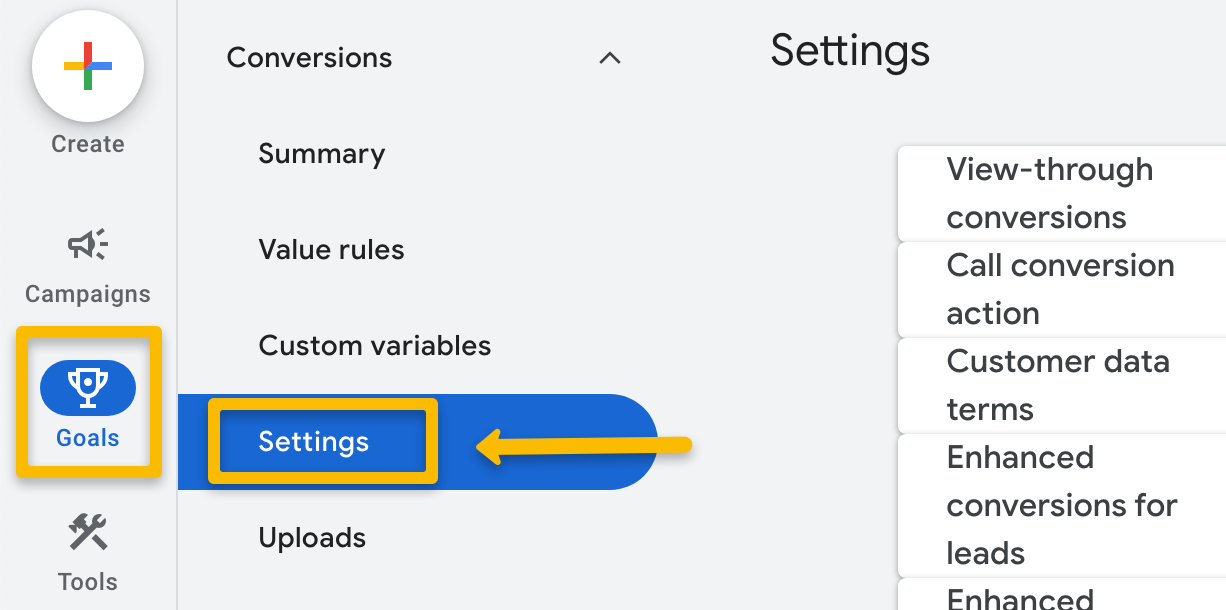1226x610 pixels.
Task: Open the Uploads page
Action: (x=312, y=538)
